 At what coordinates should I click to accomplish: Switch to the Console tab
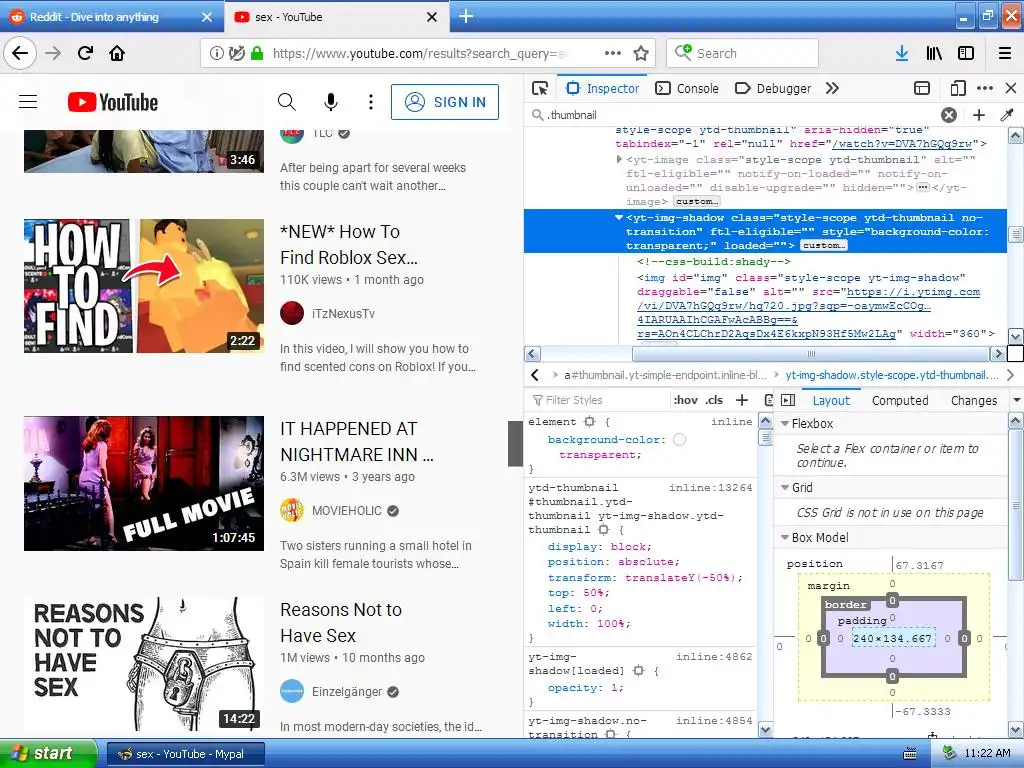coord(687,88)
